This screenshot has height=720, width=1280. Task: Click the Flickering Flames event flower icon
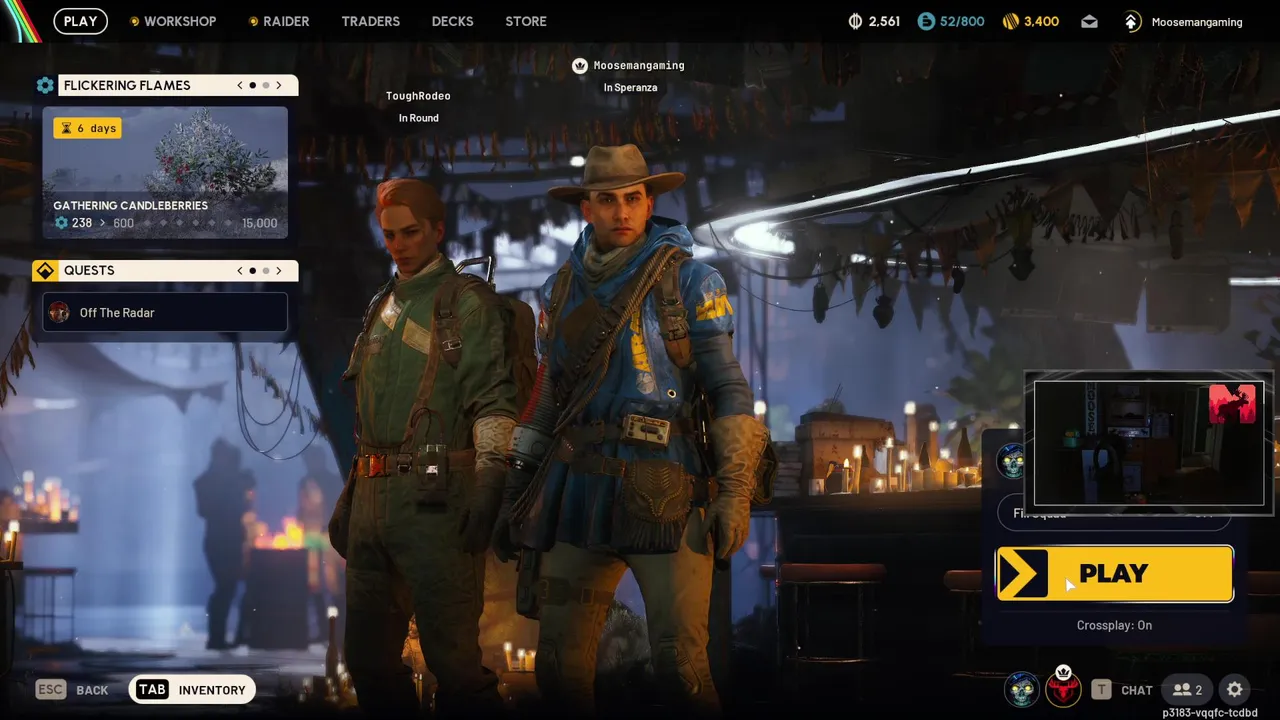[x=45, y=86]
